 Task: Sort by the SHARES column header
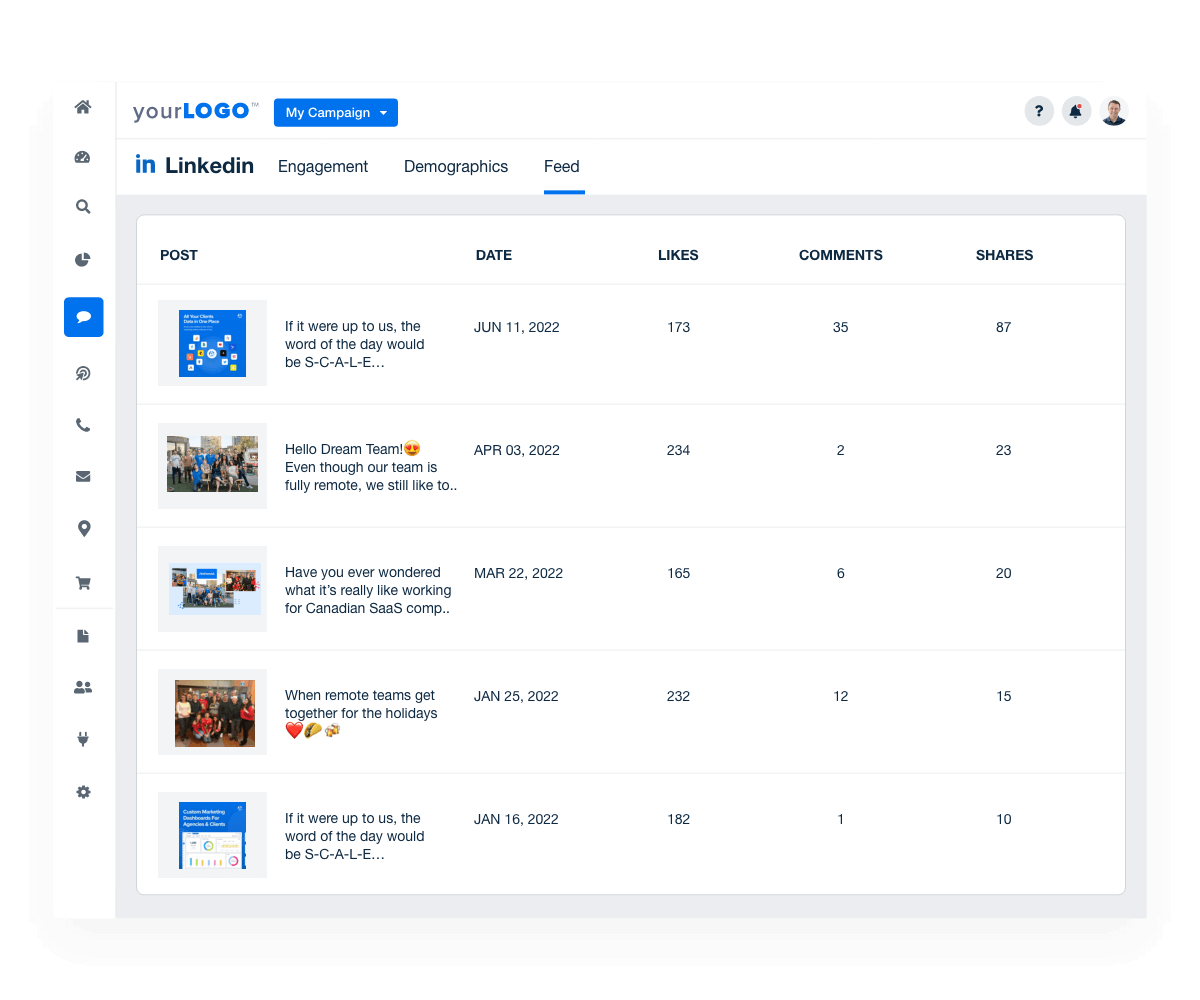(1005, 255)
